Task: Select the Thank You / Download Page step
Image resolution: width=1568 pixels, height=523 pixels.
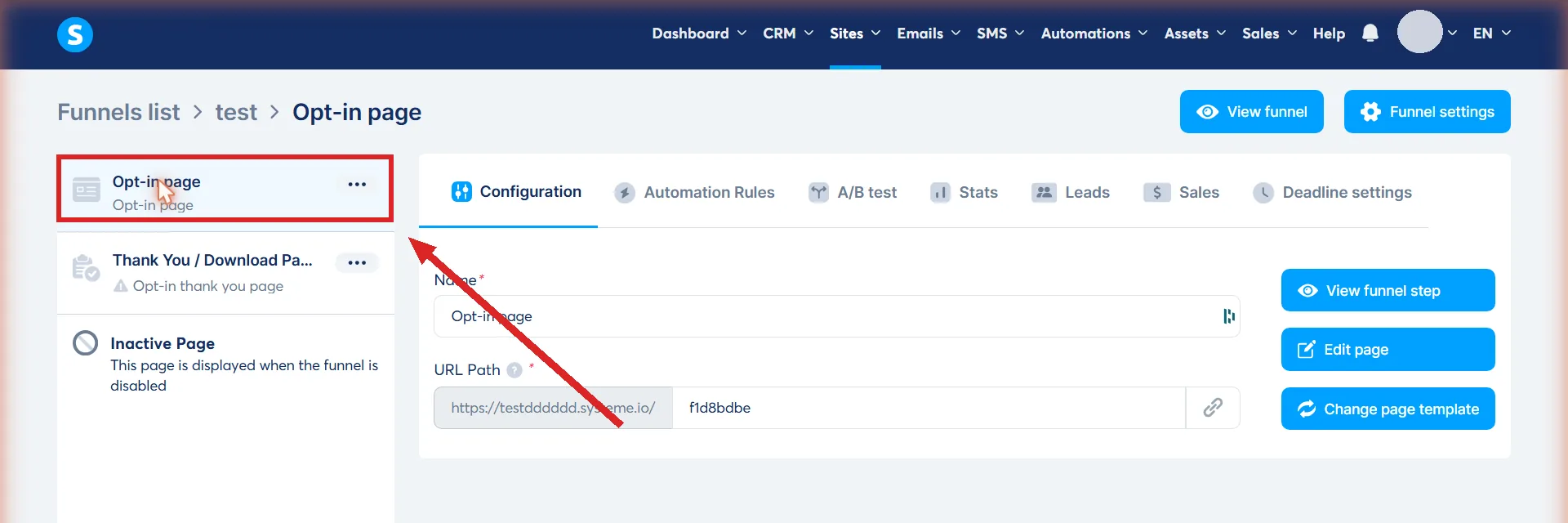Action: click(x=225, y=273)
